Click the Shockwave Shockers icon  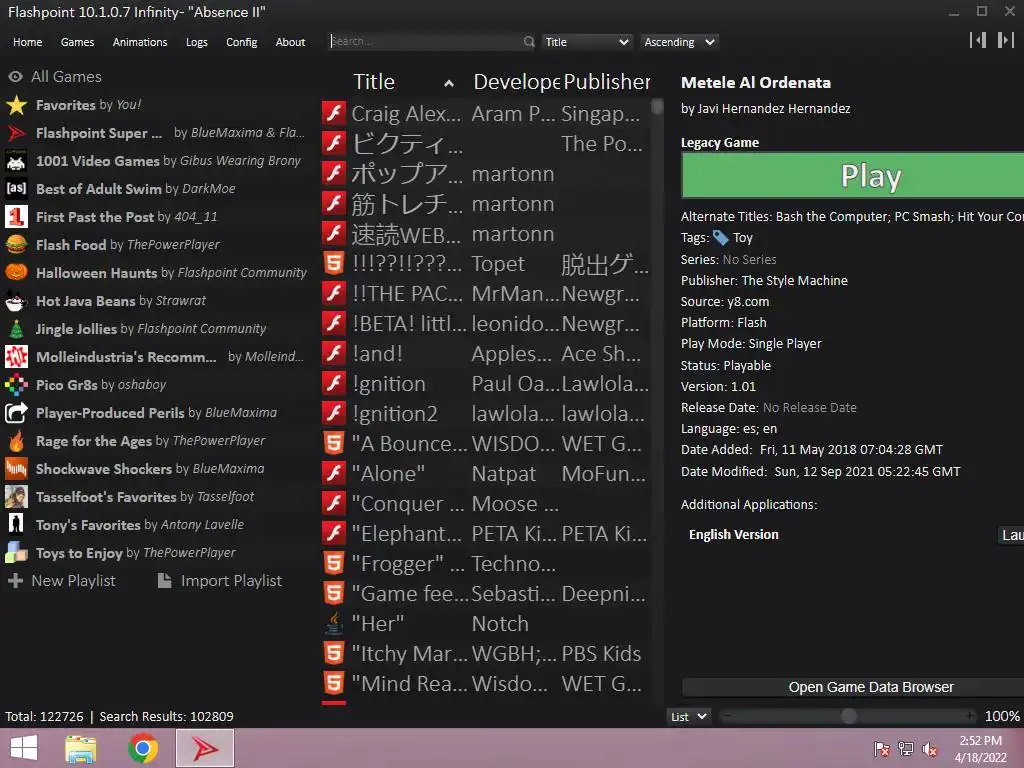[16, 469]
